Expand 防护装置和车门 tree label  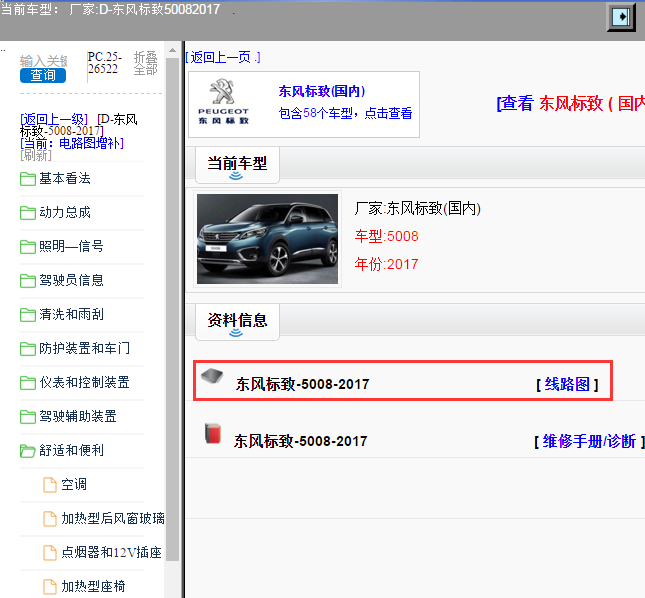click(x=84, y=348)
